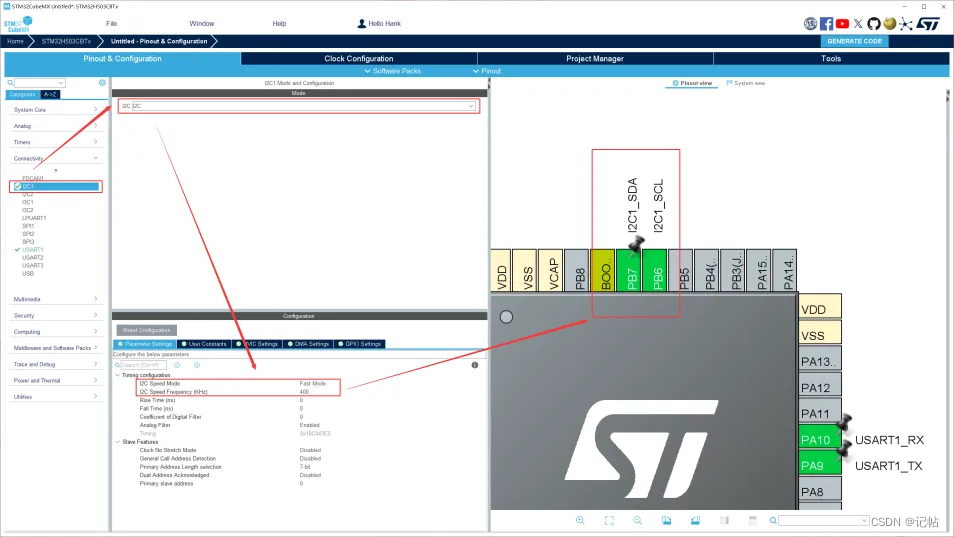Click the horizontal flip view icon
The image size is (954, 537).
[x=753, y=521]
